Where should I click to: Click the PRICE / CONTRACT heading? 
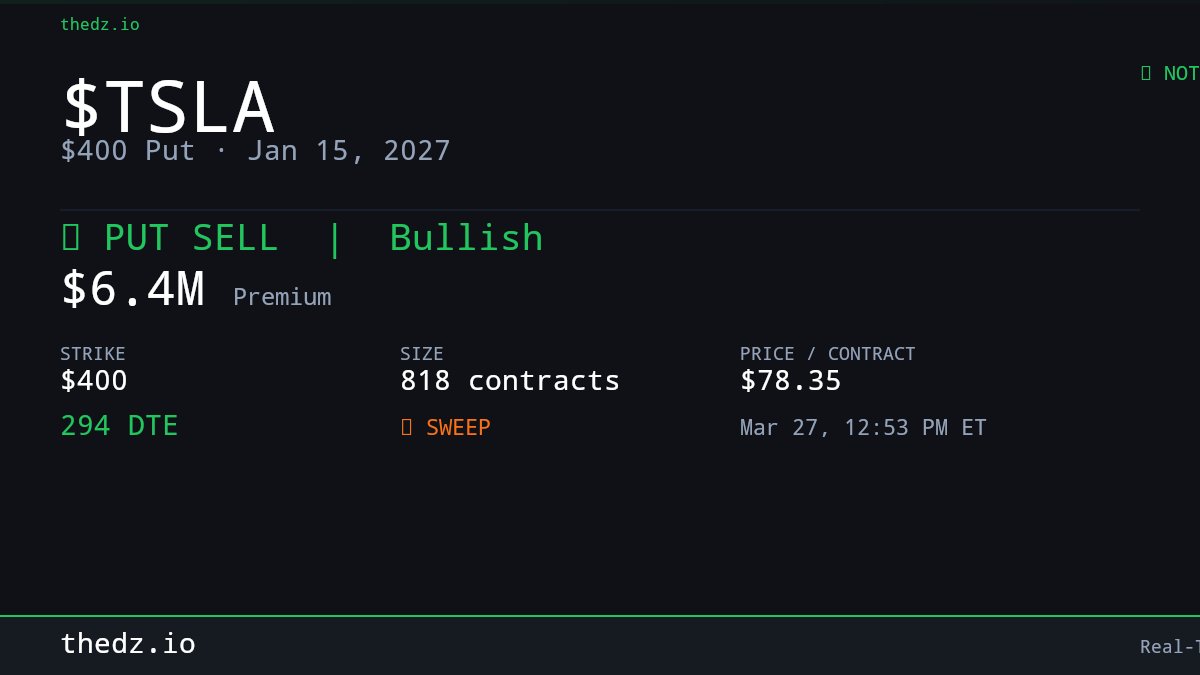coord(827,354)
